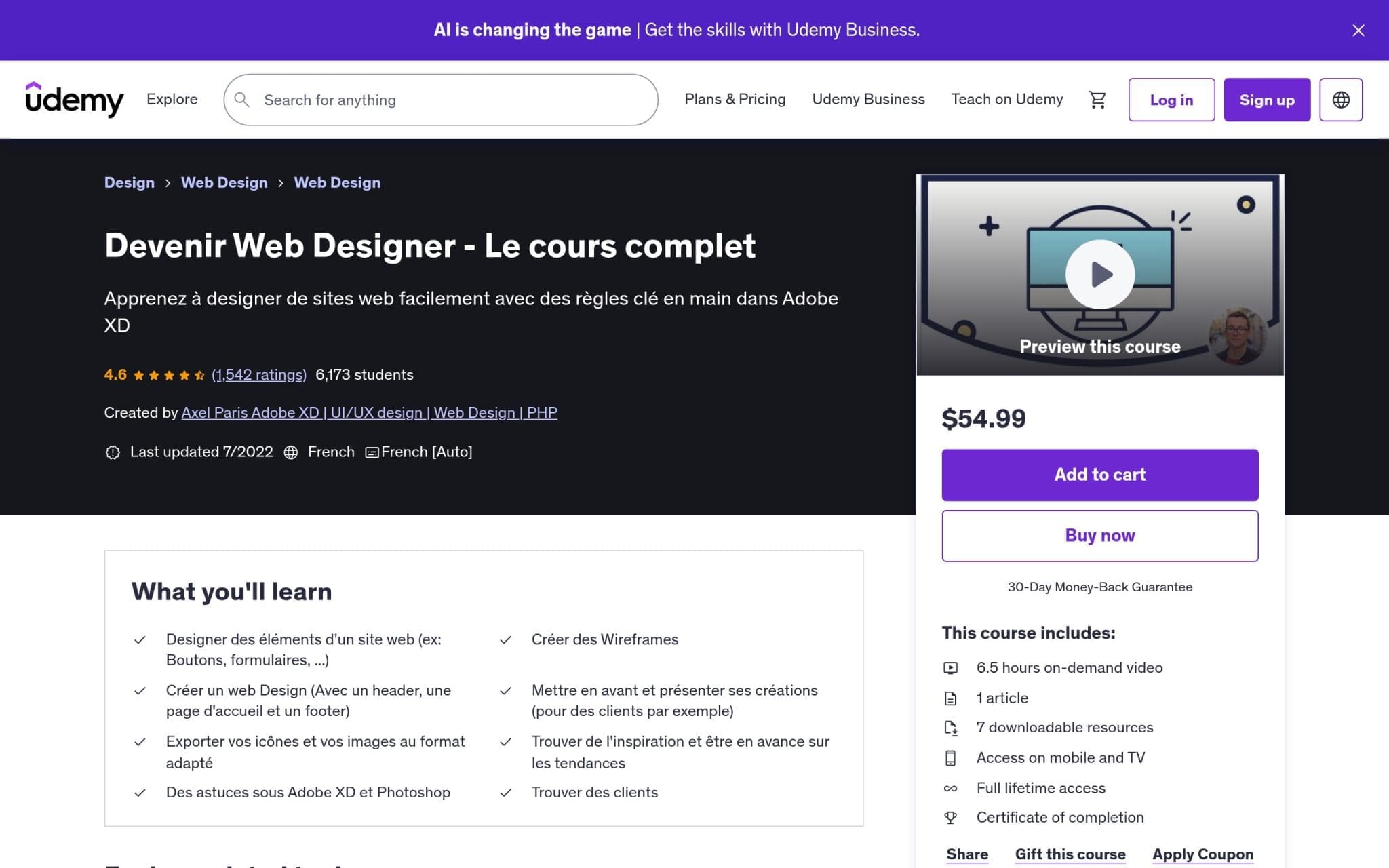This screenshot has height=868, width=1389.
Task: Click the 30-Day Money-Back Guarantee text
Action: [1099, 587]
